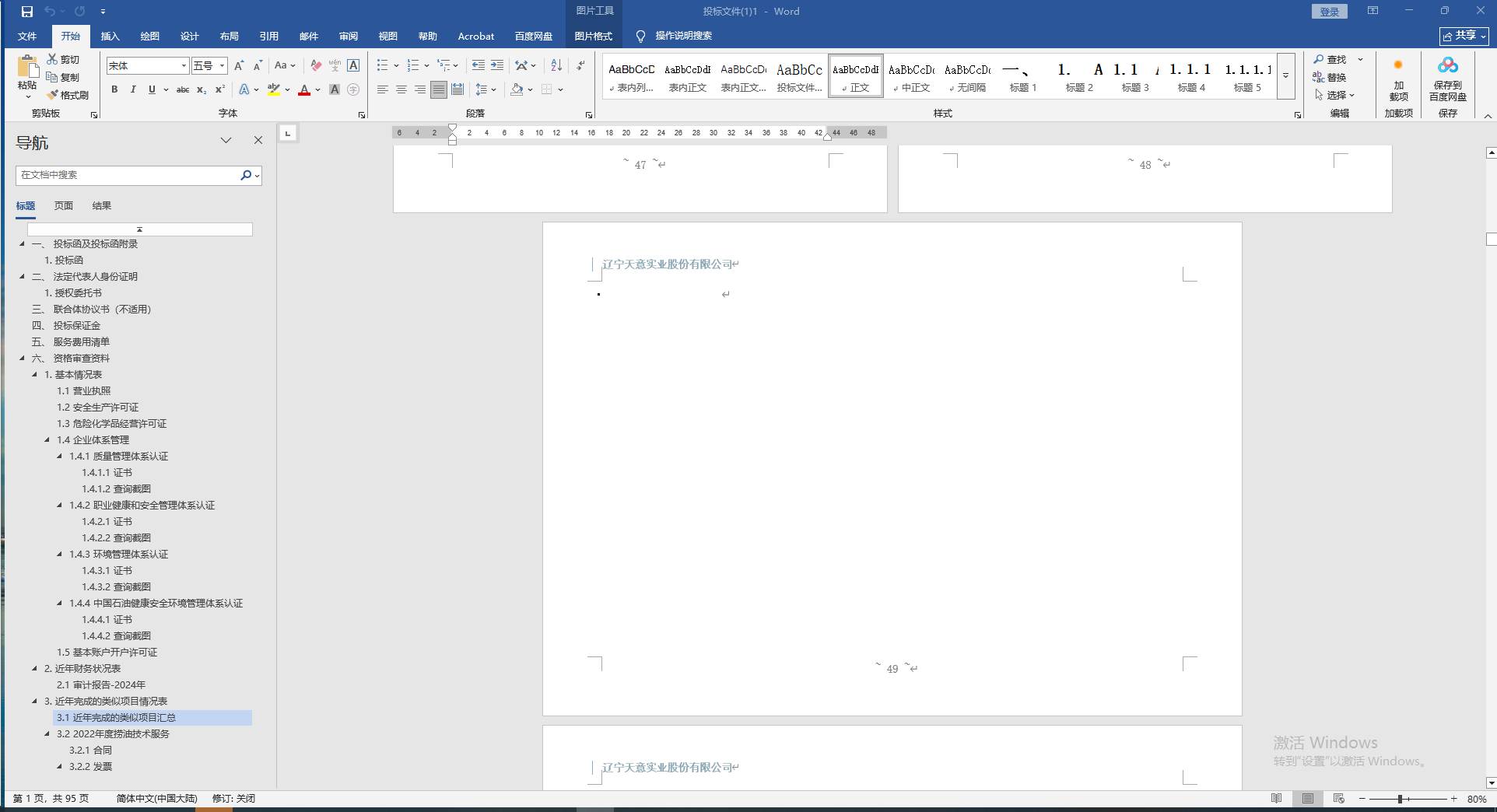
Task: Switch to Read Mode view in the status bar
Action: click(x=1277, y=799)
